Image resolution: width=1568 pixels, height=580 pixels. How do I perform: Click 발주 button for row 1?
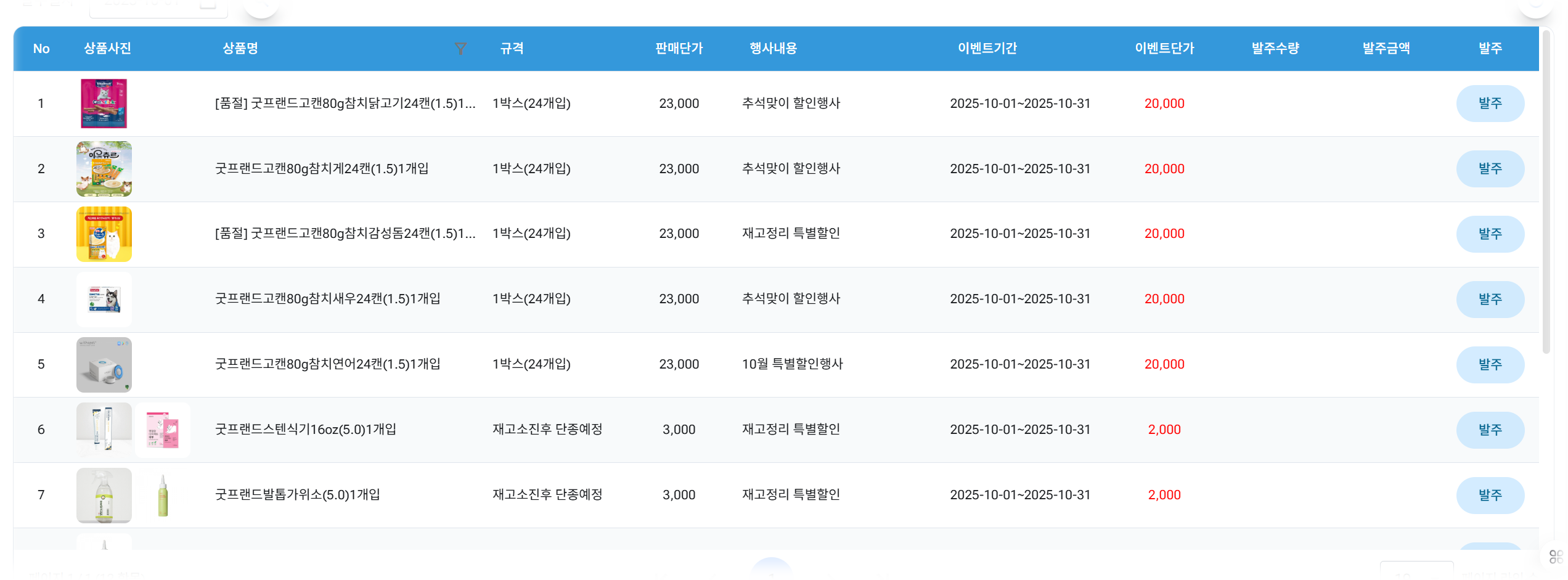[1490, 104]
